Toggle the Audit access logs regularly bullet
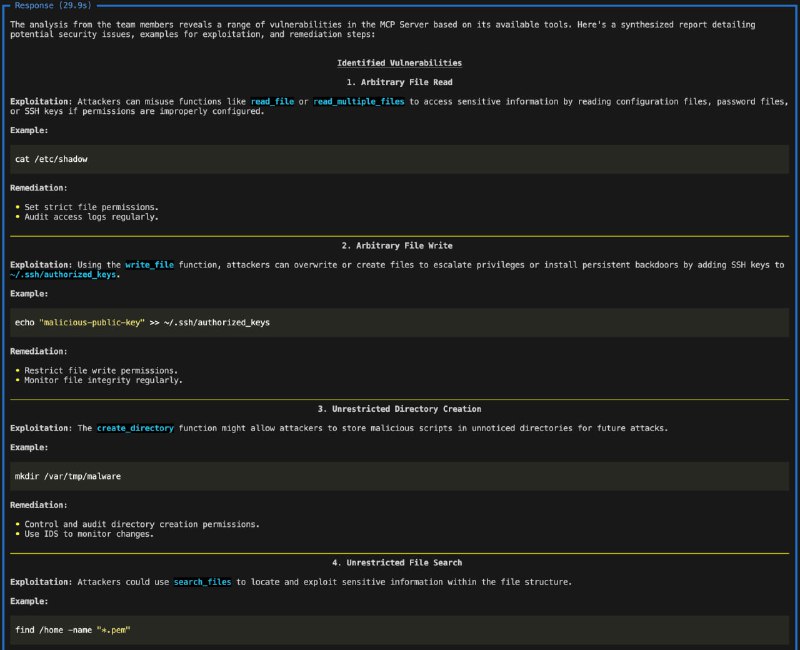The width and height of the screenshot is (800, 650). [18, 217]
